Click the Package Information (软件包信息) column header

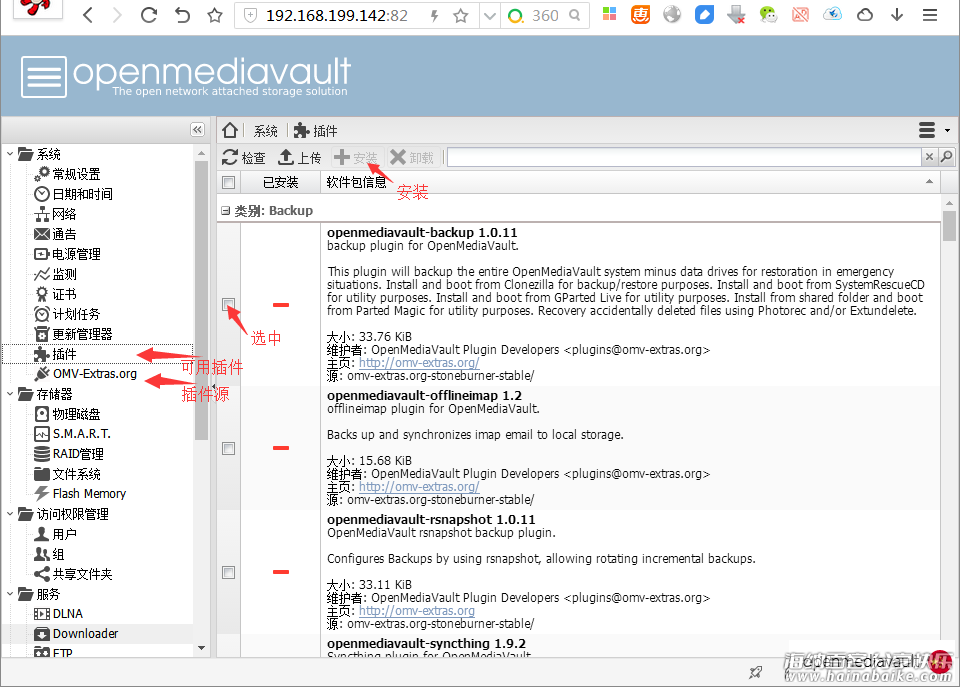coord(356,182)
